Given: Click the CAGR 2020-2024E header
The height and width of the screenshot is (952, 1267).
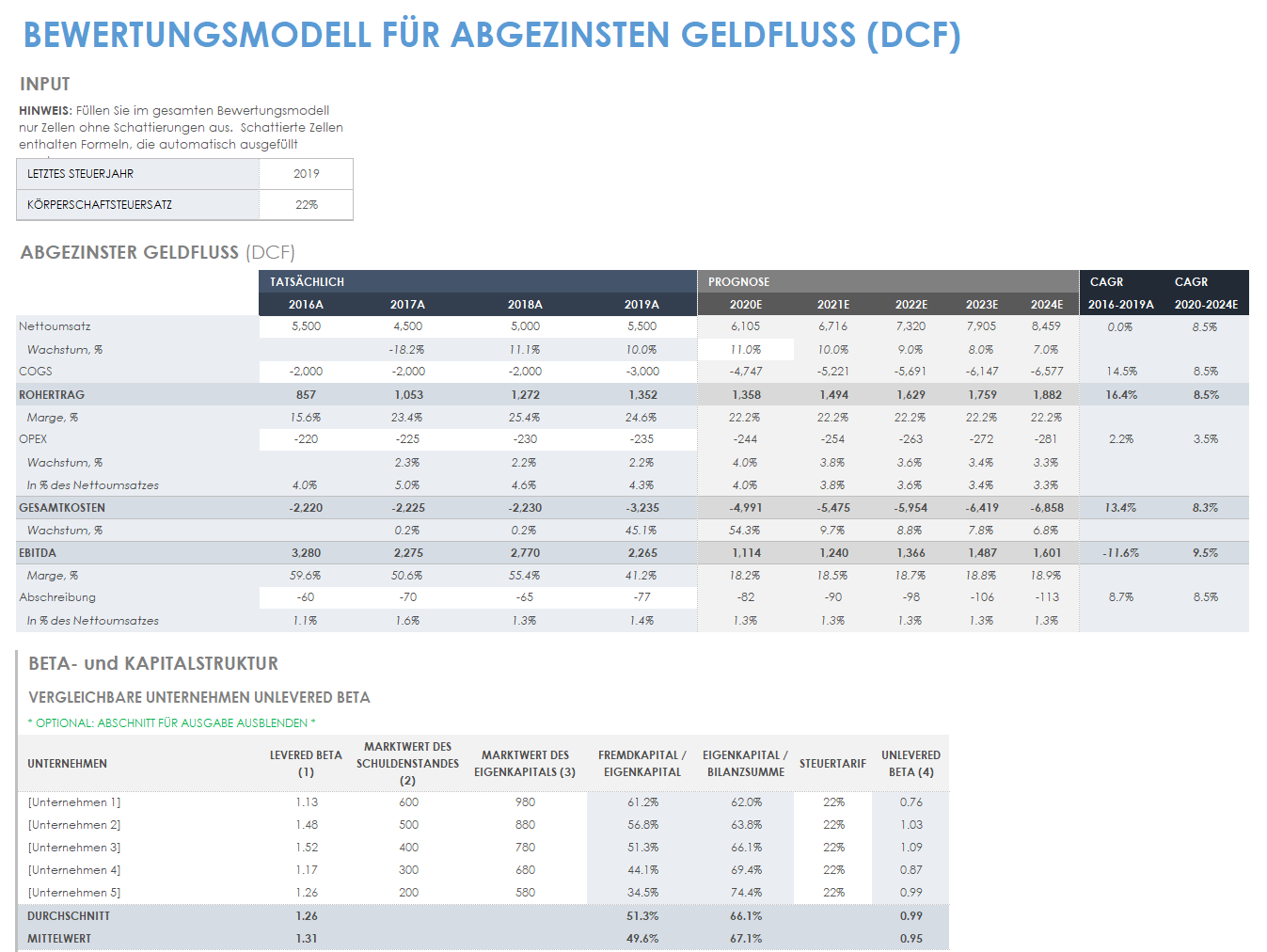Looking at the screenshot, I should [x=1206, y=294].
